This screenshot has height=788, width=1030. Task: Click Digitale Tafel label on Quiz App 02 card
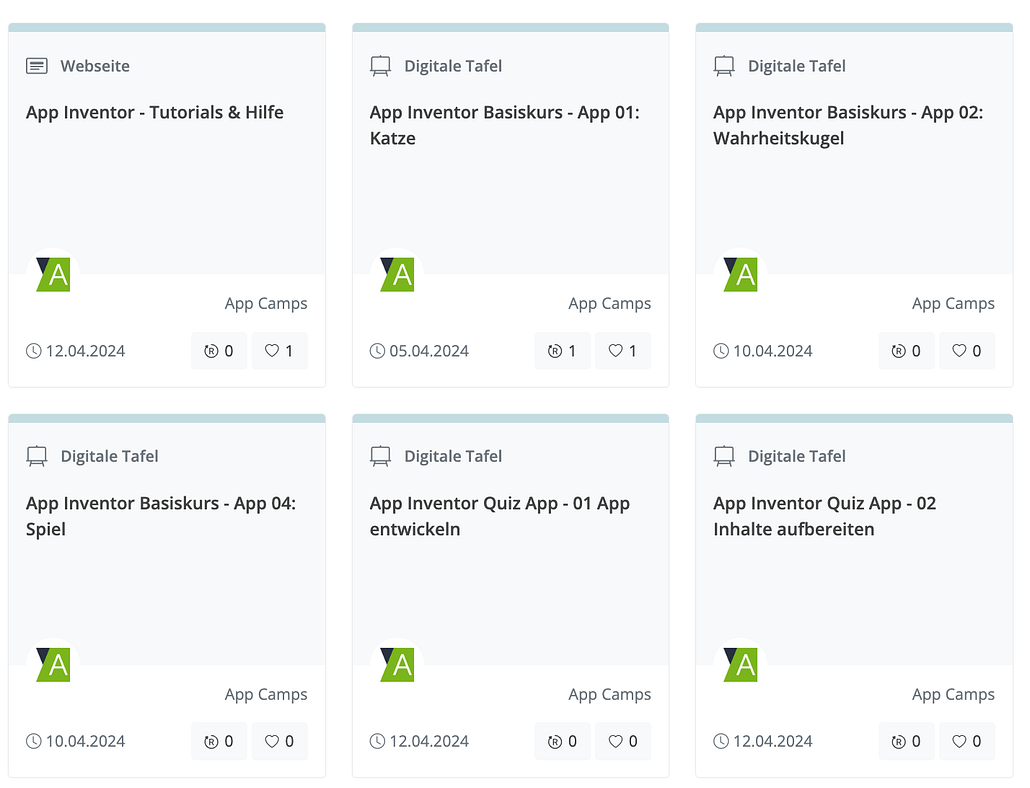tap(797, 456)
